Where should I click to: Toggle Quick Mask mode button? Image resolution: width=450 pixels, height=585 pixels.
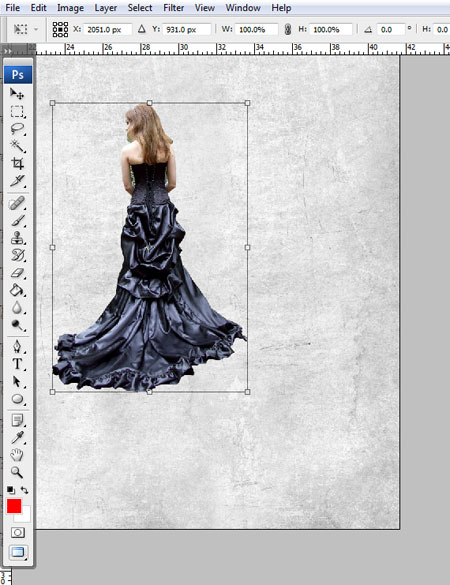point(18,532)
